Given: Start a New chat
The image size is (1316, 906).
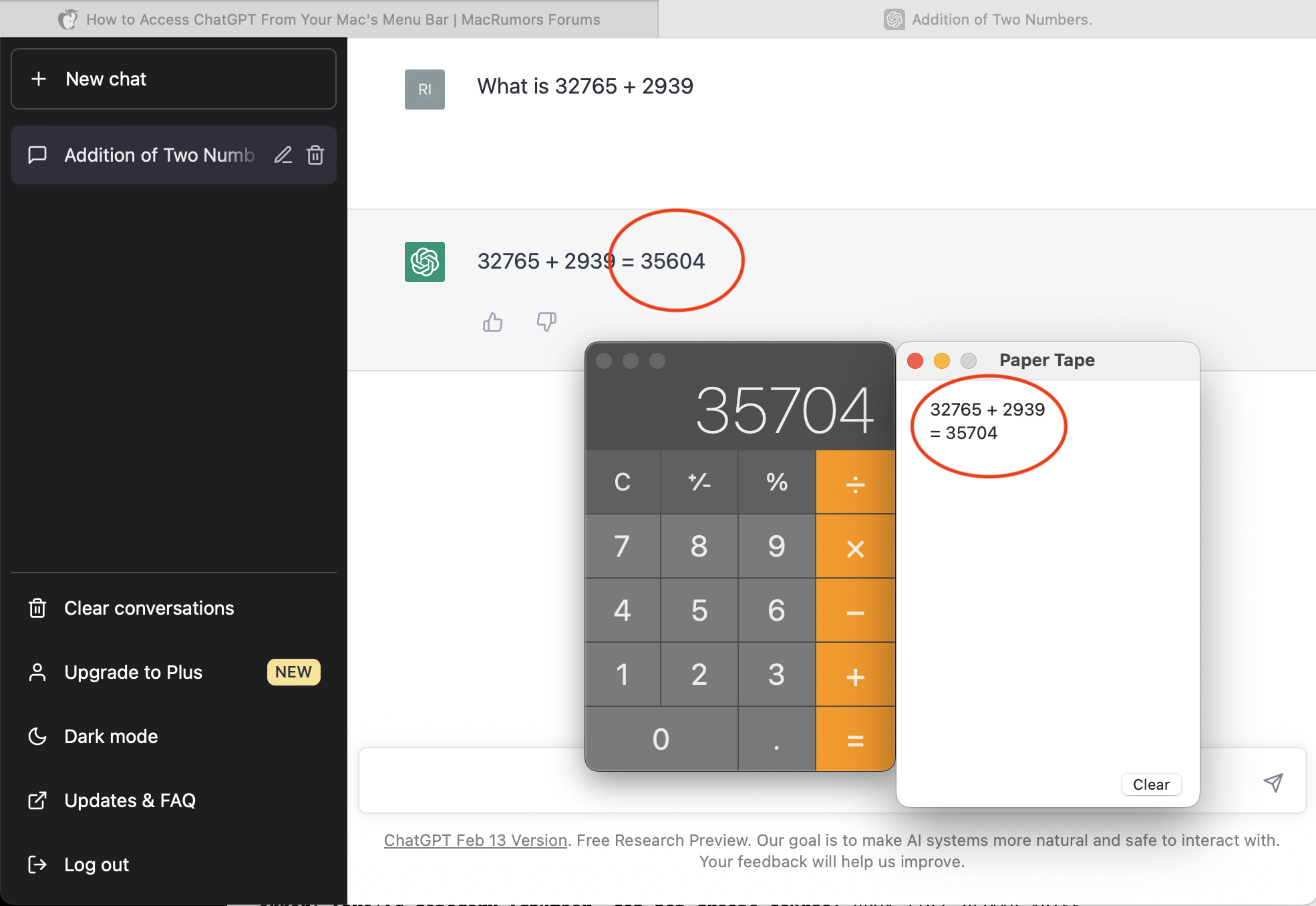Looking at the screenshot, I should tap(174, 79).
